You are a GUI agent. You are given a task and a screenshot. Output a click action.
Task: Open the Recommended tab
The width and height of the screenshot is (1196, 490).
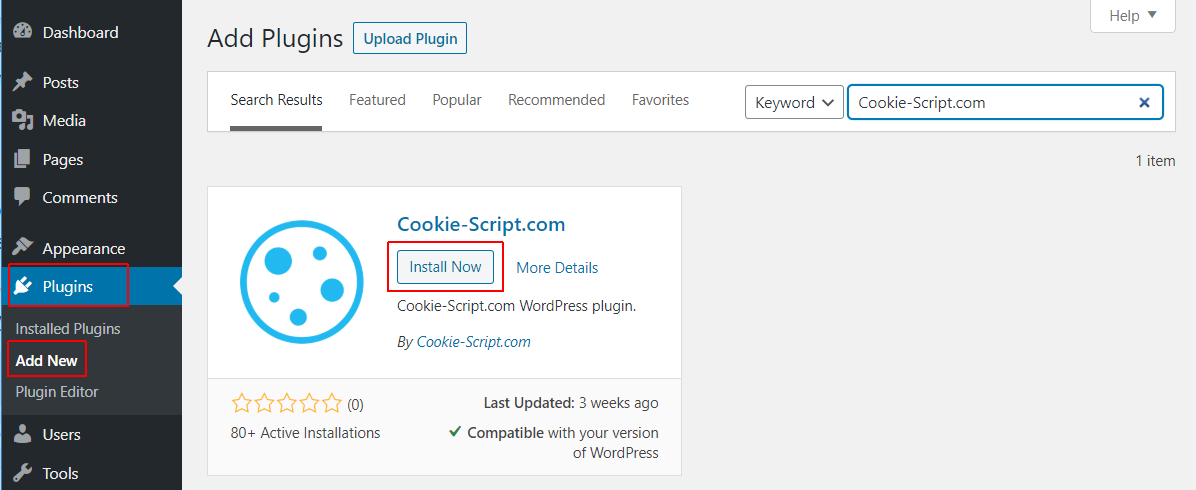pyautogui.click(x=557, y=100)
